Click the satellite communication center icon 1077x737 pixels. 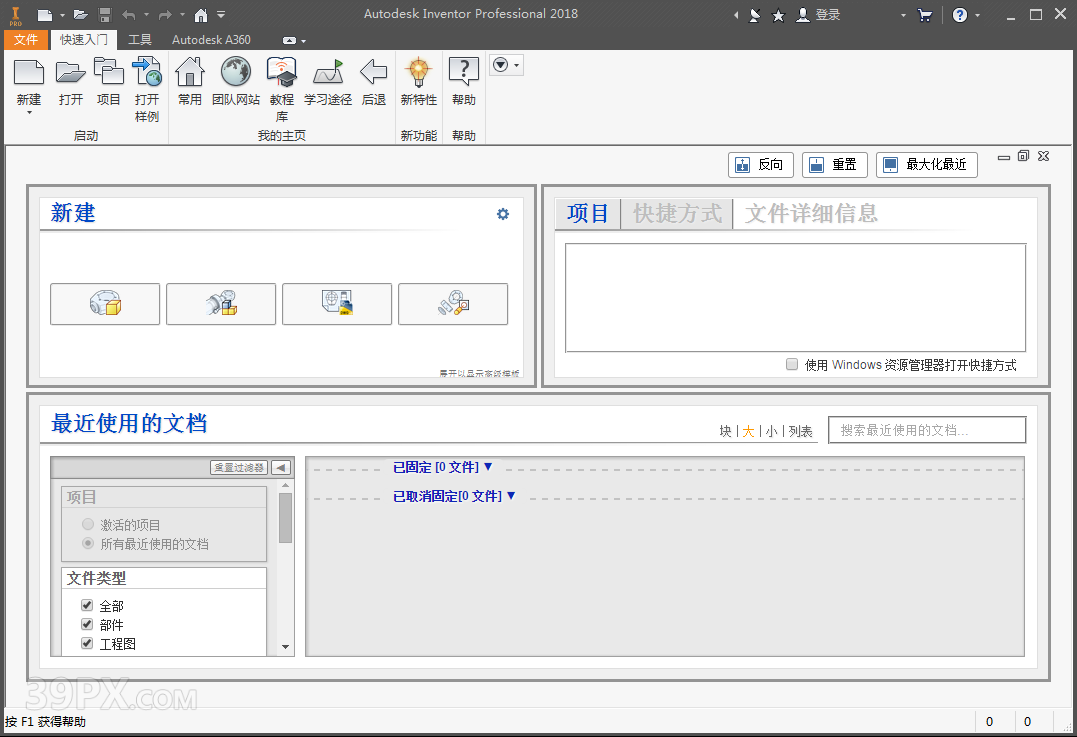point(754,15)
